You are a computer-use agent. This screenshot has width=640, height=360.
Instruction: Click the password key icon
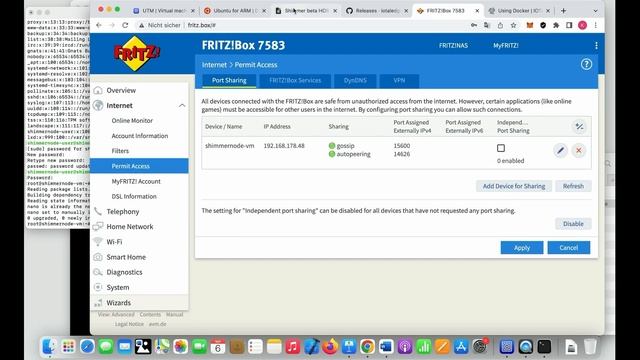(x=474, y=25)
